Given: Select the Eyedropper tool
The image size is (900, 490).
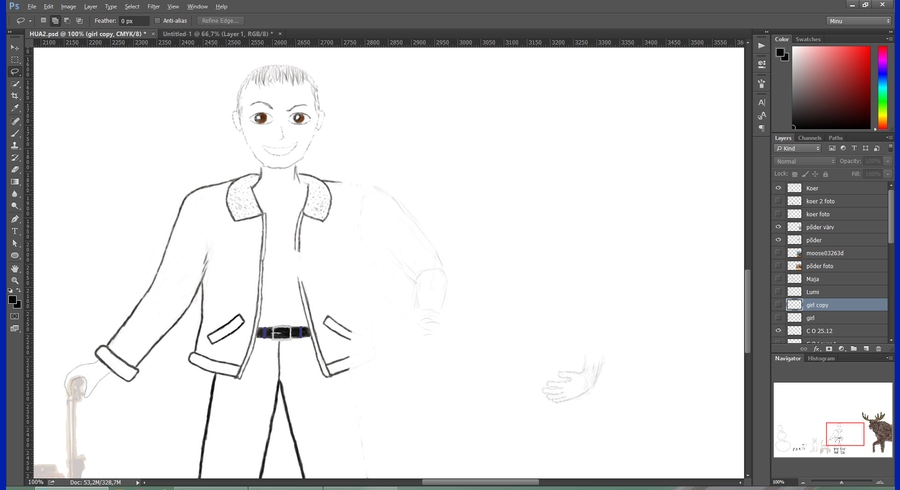Looking at the screenshot, I should pyautogui.click(x=15, y=108).
